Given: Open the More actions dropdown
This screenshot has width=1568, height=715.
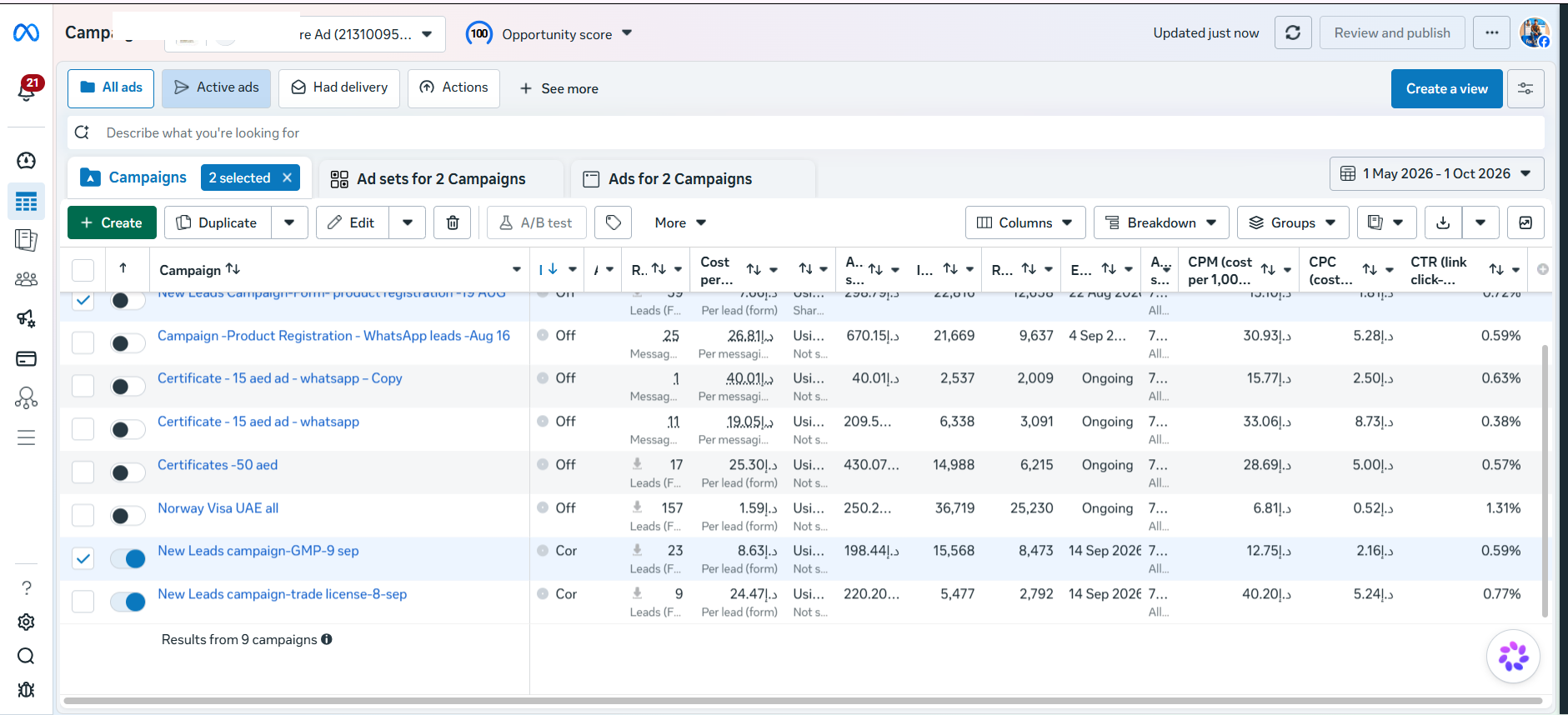Looking at the screenshot, I should tap(680, 222).
